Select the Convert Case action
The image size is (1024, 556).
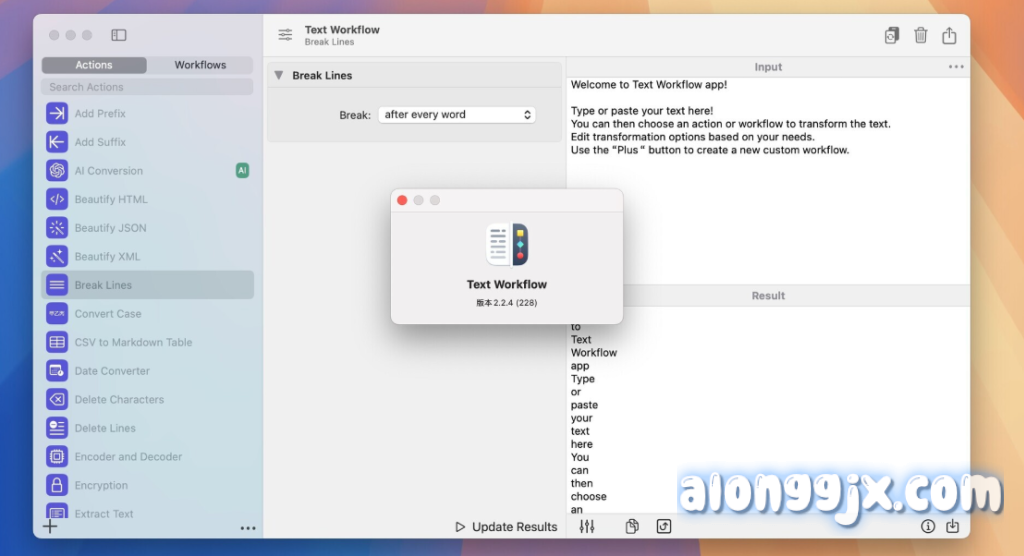click(x=108, y=314)
